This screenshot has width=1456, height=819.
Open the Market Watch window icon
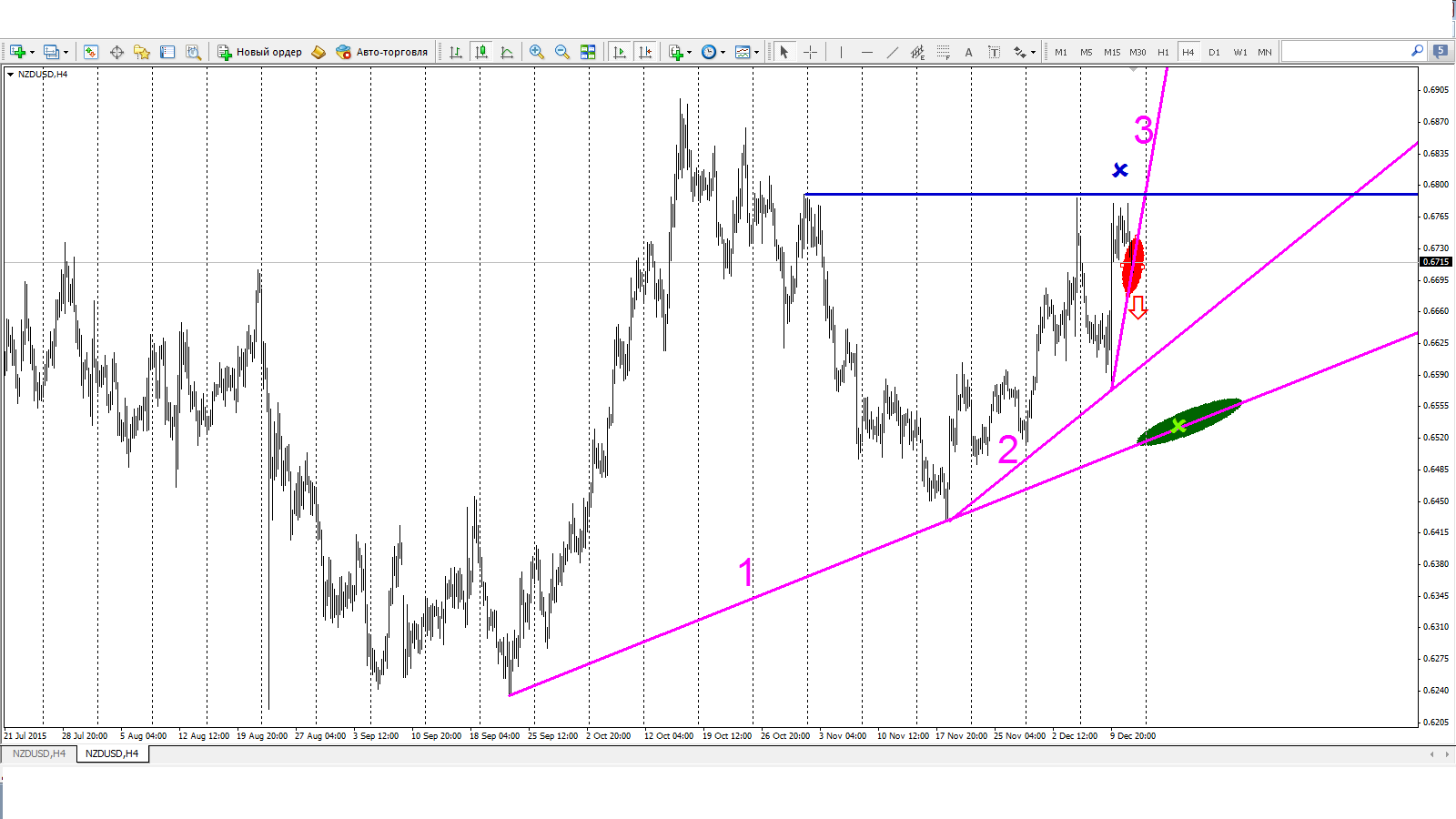[x=91, y=52]
